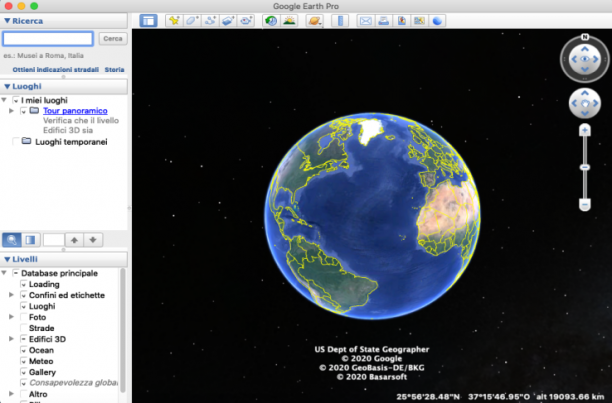612x403 pixels.
Task: Expand the Edifici 3D layer tree
Action: (11, 339)
